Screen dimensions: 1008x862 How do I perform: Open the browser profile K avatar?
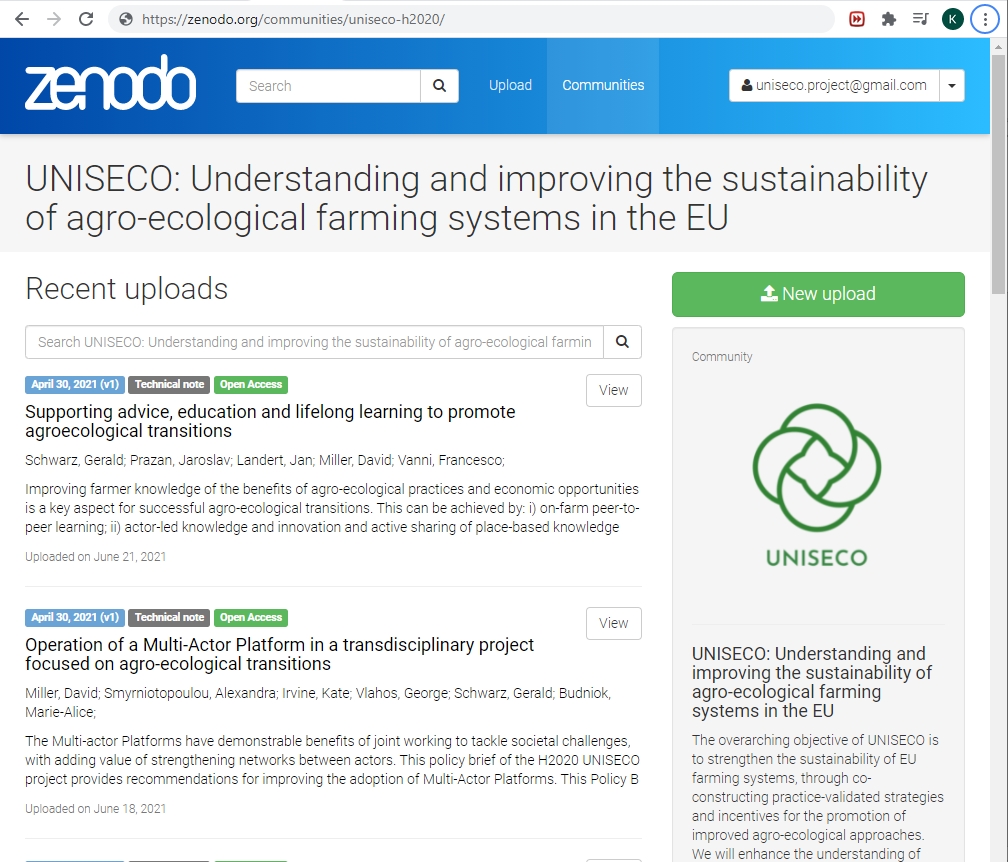pos(953,19)
